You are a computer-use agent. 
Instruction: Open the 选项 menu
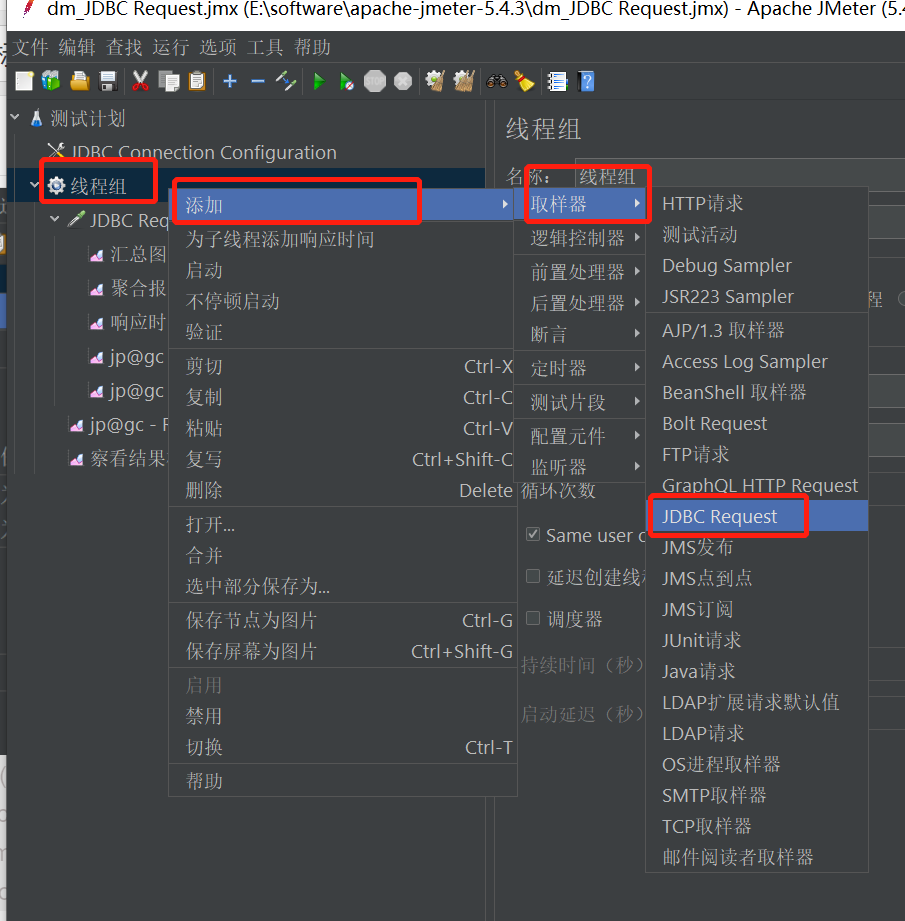[x=218, y=47]
